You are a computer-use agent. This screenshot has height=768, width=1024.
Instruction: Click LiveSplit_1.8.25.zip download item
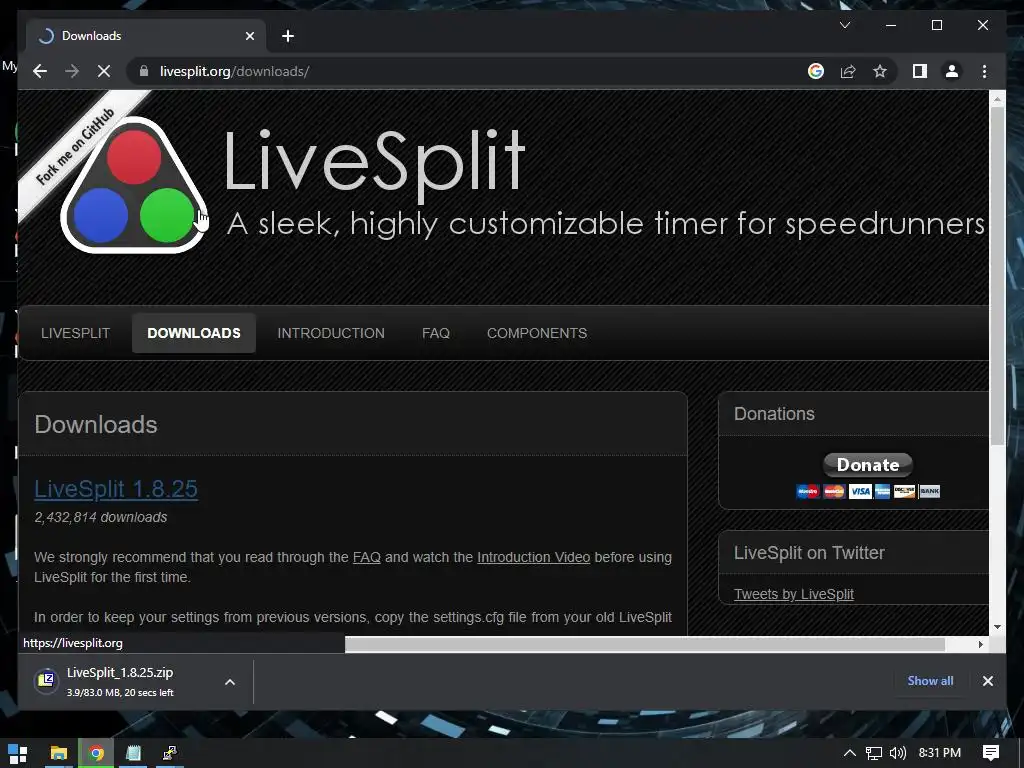tap(121, 681)
